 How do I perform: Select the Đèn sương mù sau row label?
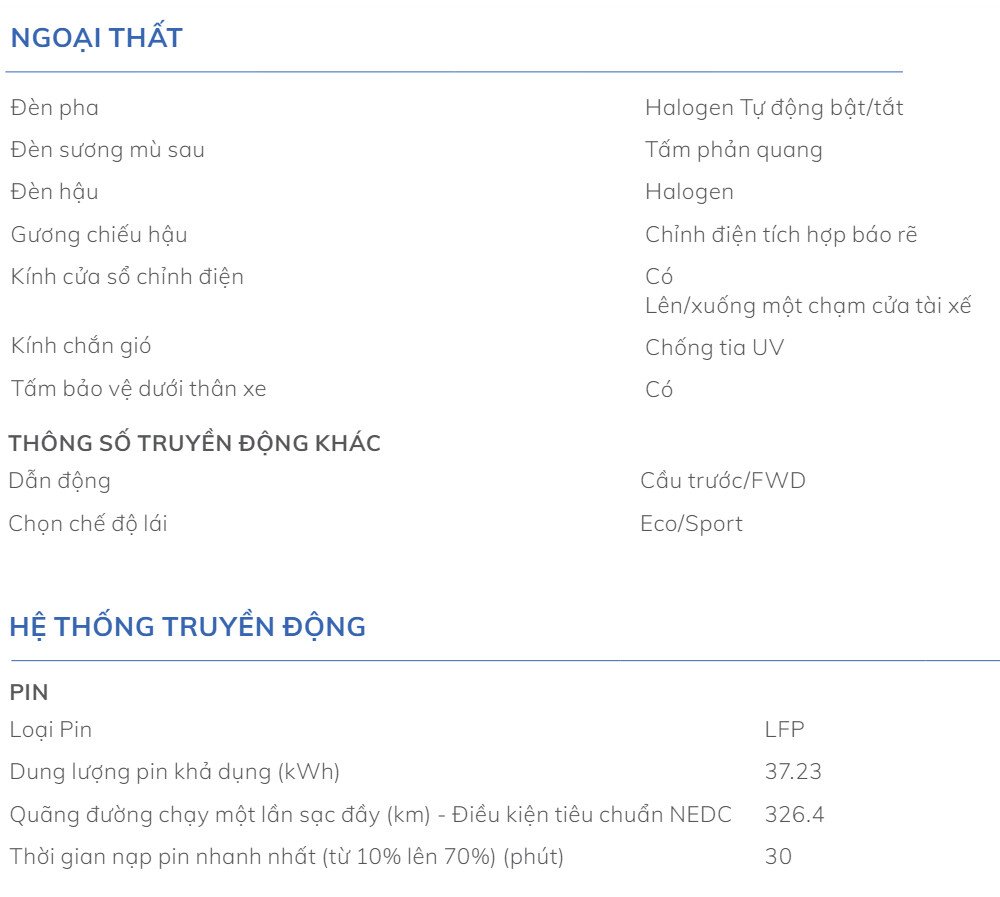click(108, 150)
